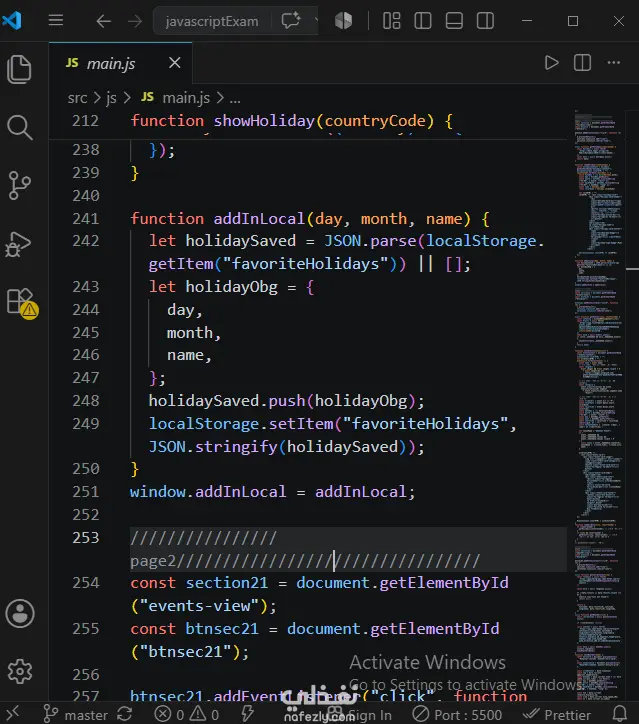Toggle the secondary side bar visibility
Screen dimensions: 639x724
tap(485, 21)
